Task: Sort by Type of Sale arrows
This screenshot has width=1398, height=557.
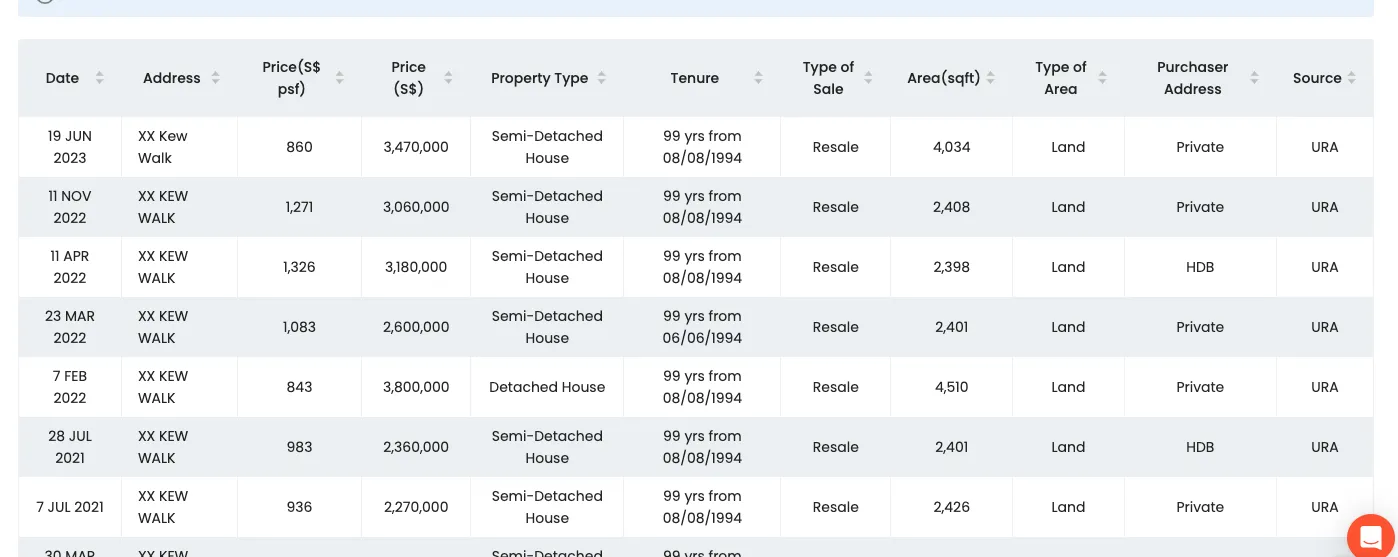Action: point(868,78)
